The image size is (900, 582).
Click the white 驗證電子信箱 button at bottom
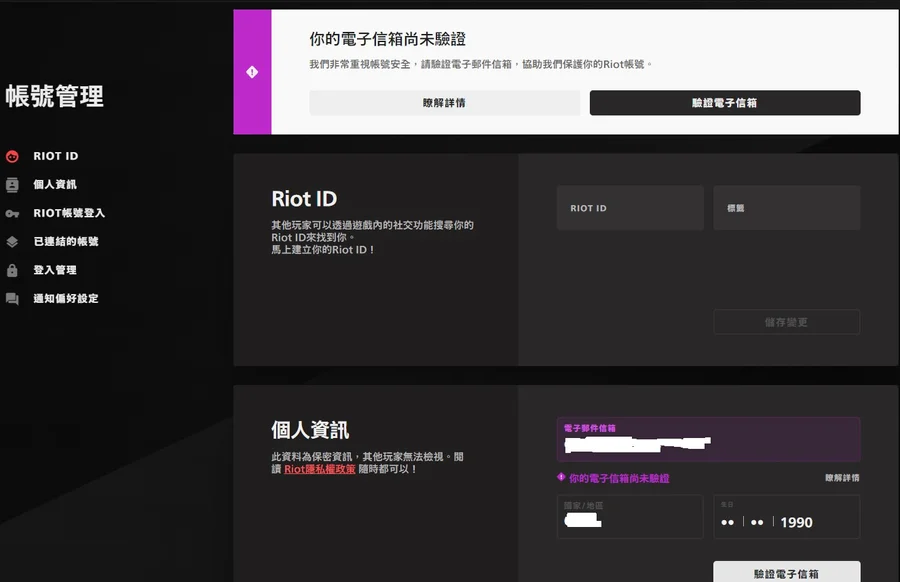(x=786, y=573)
